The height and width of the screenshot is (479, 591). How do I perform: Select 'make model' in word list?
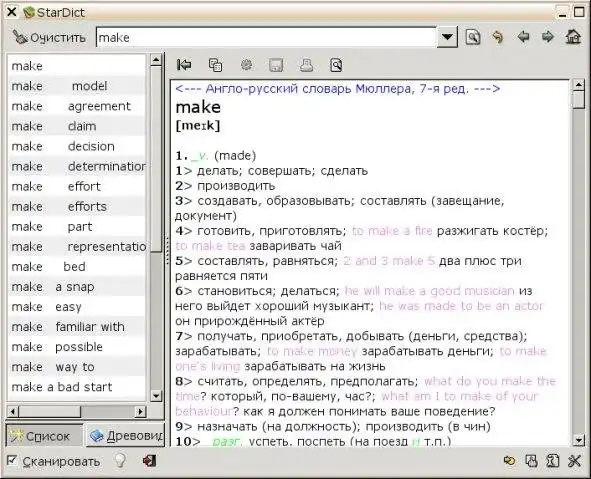[x=77, y=86]
